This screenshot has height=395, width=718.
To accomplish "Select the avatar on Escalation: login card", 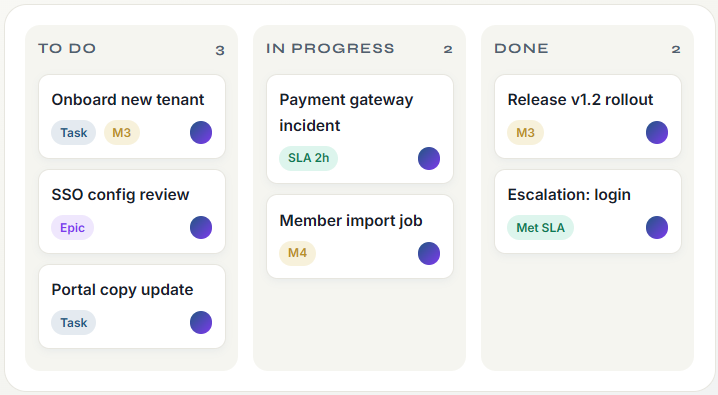I will pos(657,227).
